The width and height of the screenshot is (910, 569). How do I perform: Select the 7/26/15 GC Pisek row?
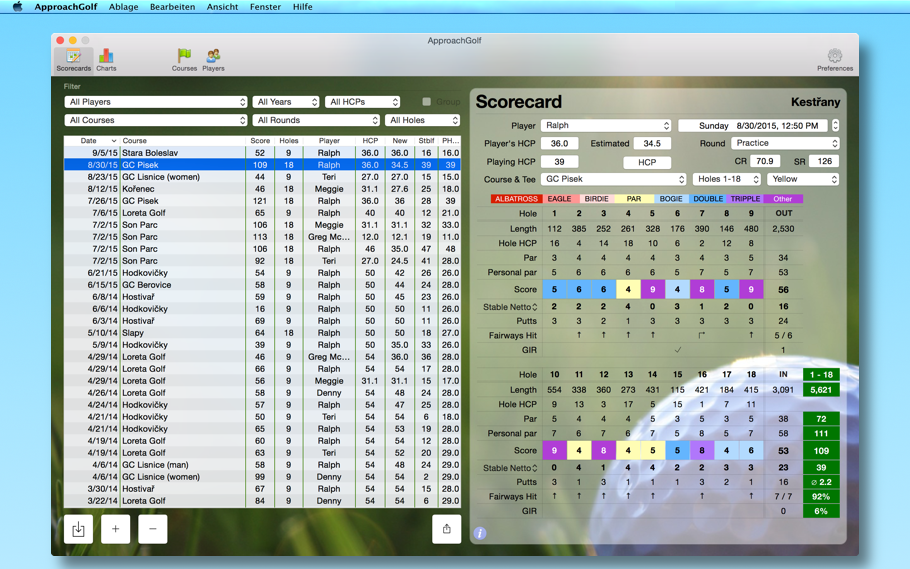(262, 201)
